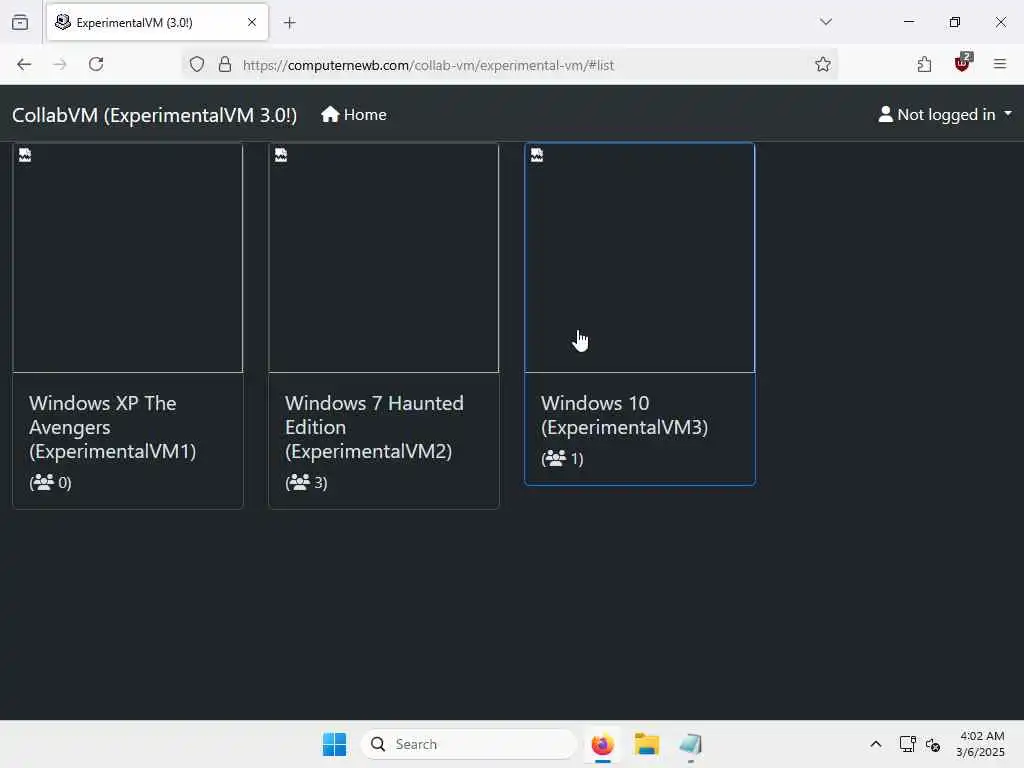The height and width of the screenshot is (768, 1024).
Task: Open the Firefox application menu
Action: coord(1000,64)
